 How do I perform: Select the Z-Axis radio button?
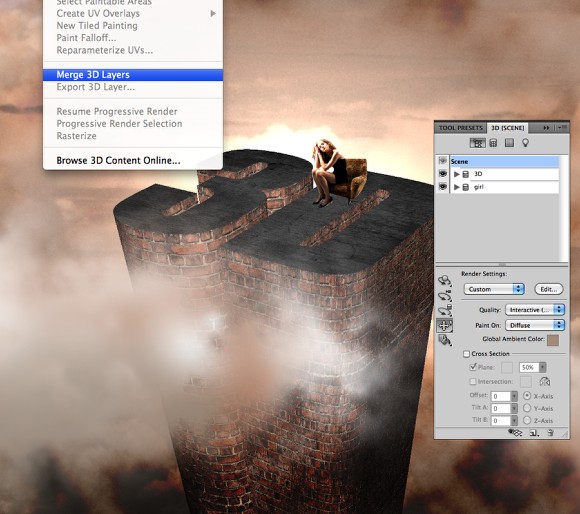[x=527, y=420]
